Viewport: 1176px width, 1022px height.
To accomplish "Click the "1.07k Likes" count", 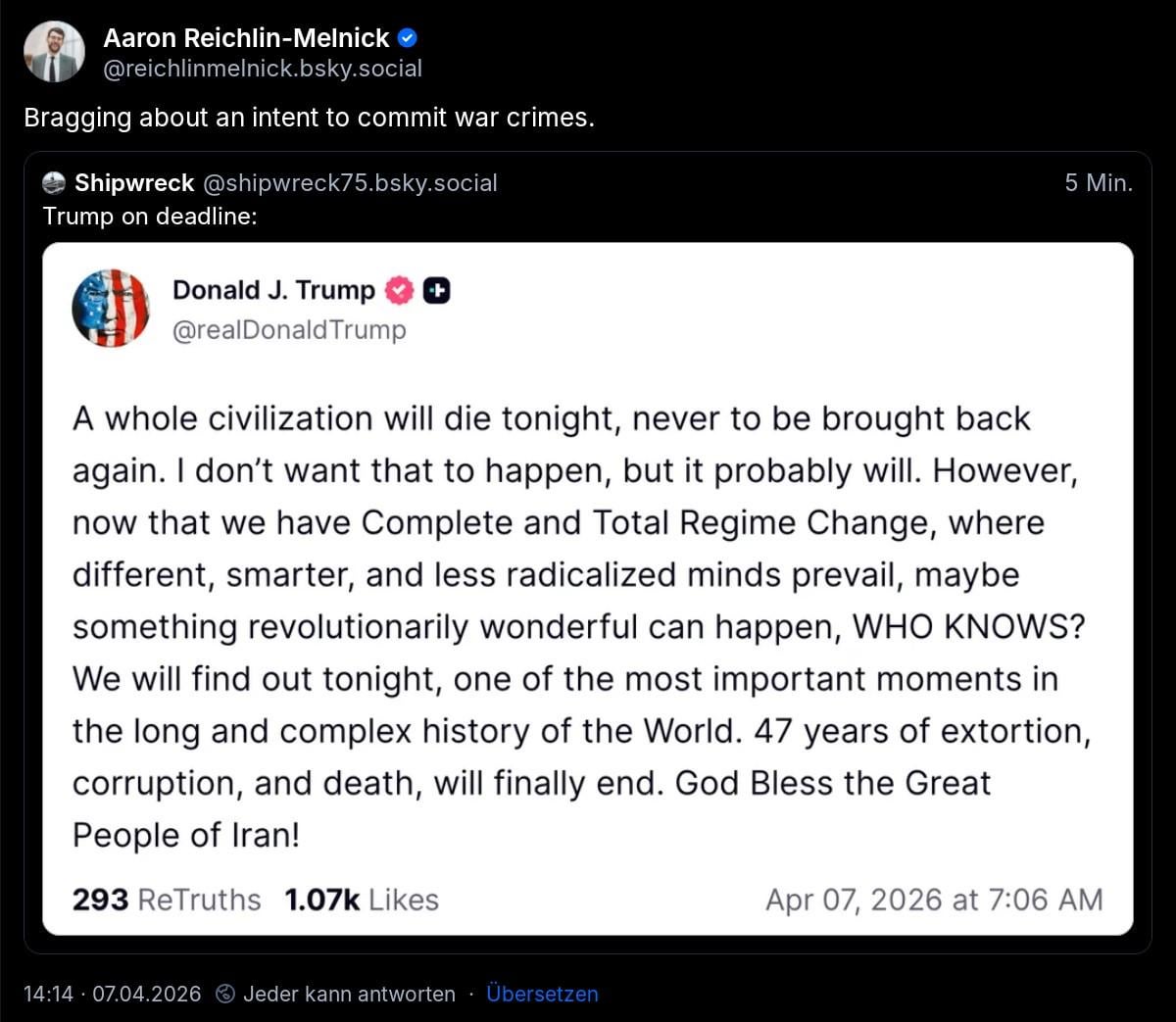I will tap(362, 900).
